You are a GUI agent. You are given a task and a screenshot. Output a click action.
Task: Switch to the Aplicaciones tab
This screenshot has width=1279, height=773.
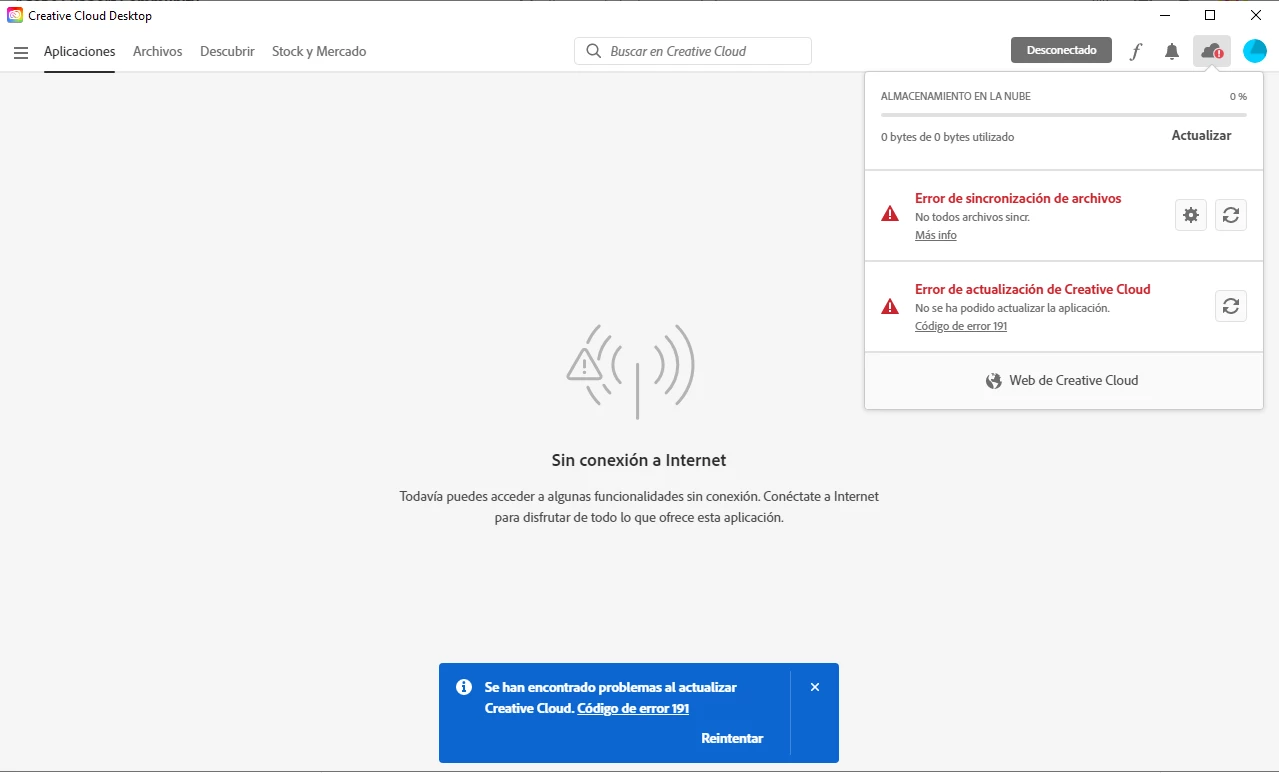click(x=80, y=51)
